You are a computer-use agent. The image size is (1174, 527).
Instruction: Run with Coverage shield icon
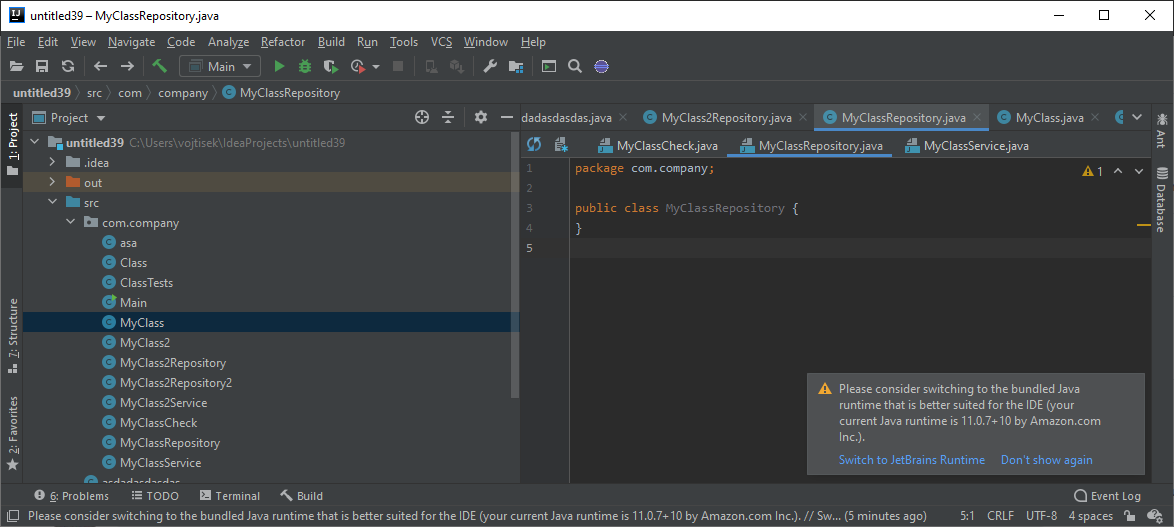pos(330,67)
